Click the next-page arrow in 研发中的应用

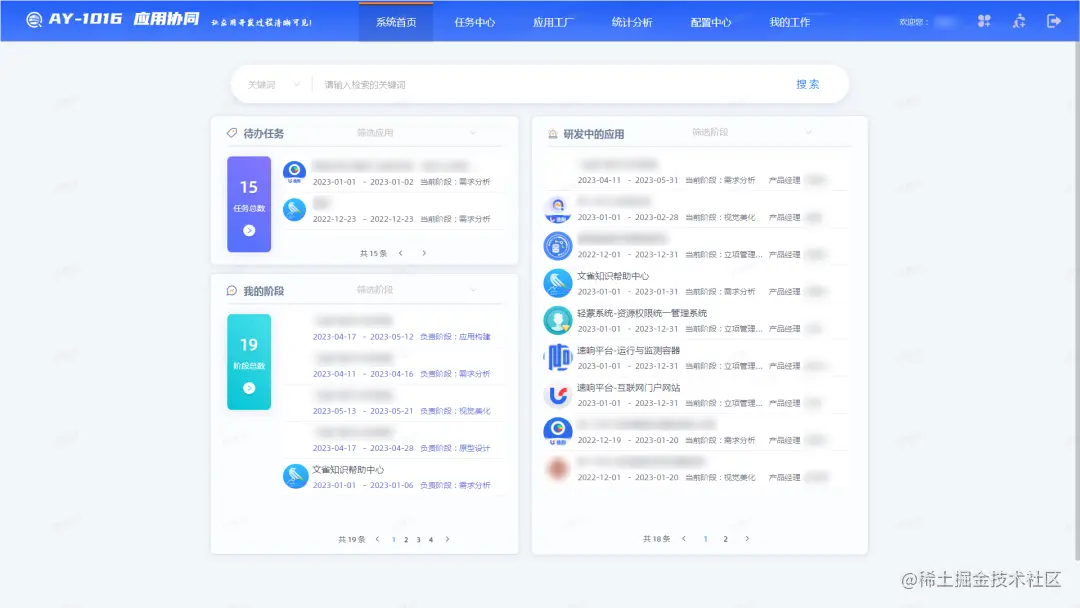(747, 538)
